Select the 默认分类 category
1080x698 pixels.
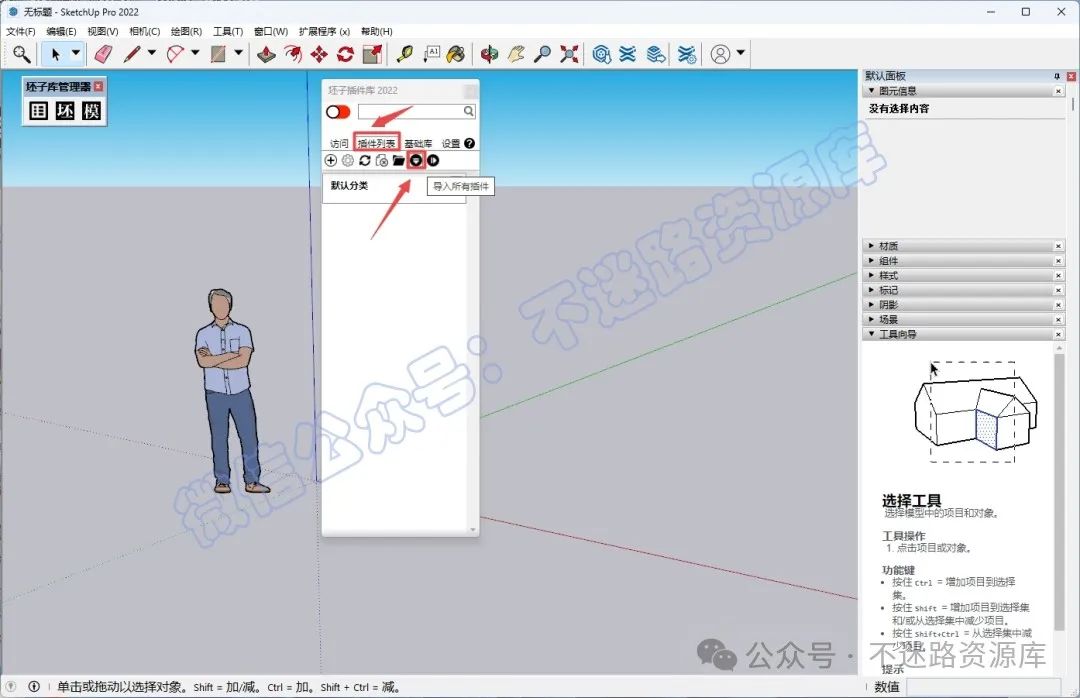tap(349, 185)
